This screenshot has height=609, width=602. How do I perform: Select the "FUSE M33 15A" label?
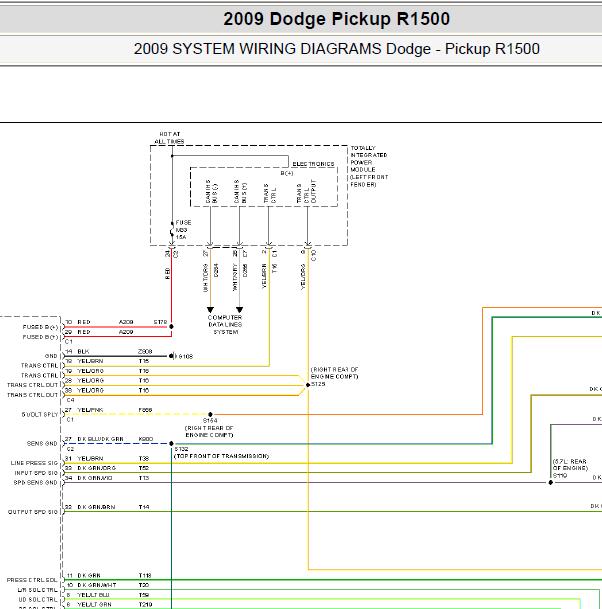[x=183, y=230]
